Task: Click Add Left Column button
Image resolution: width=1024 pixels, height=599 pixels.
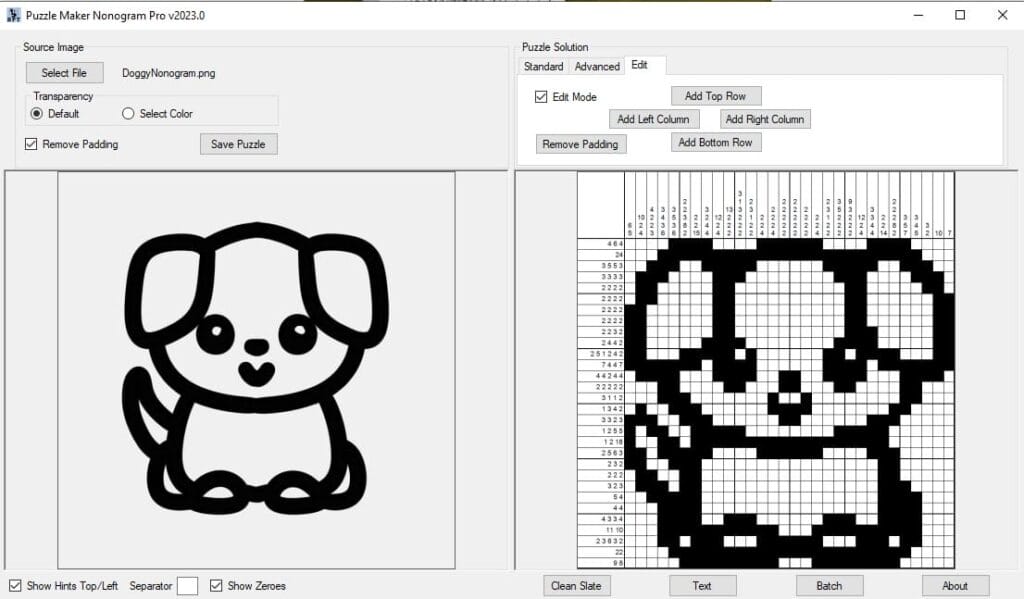Action: tap(653, 119)
